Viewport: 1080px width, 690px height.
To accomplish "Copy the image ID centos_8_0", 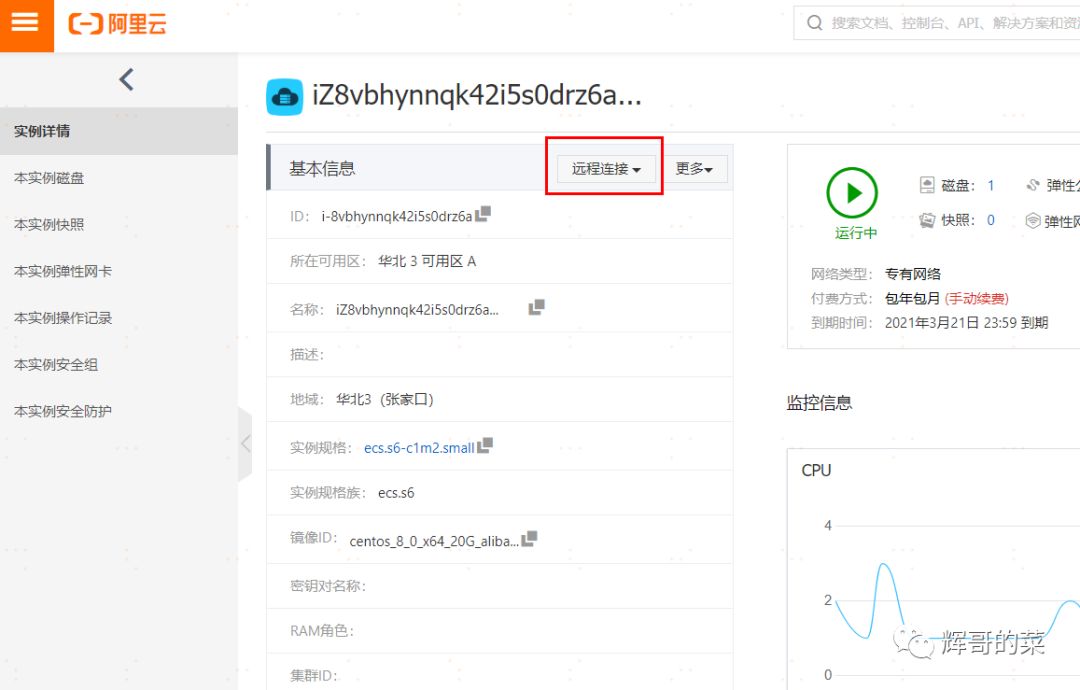I will coord(529,539).
